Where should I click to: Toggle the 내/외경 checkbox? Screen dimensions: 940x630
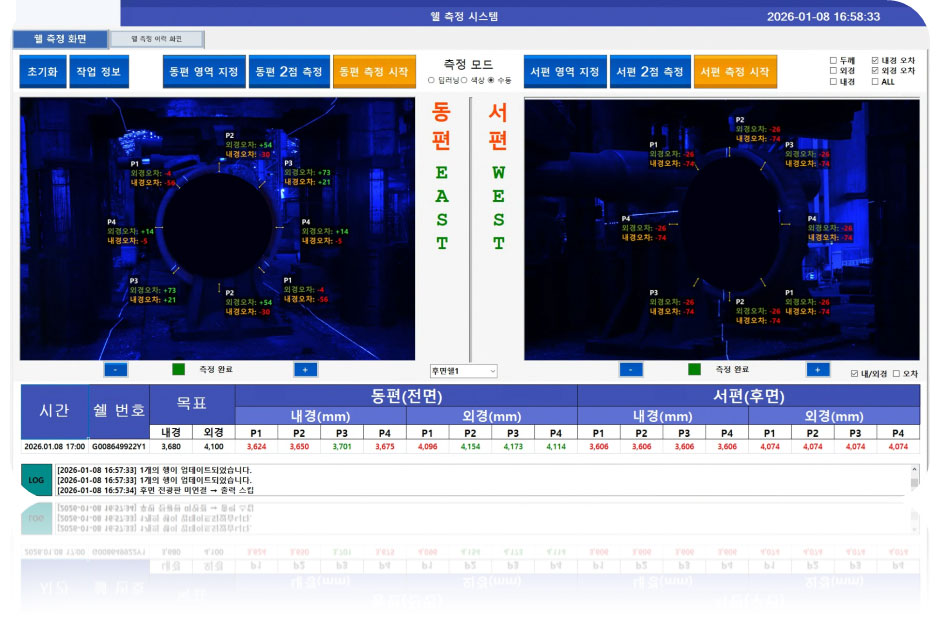pyautogui.click(x=854, y=373)
